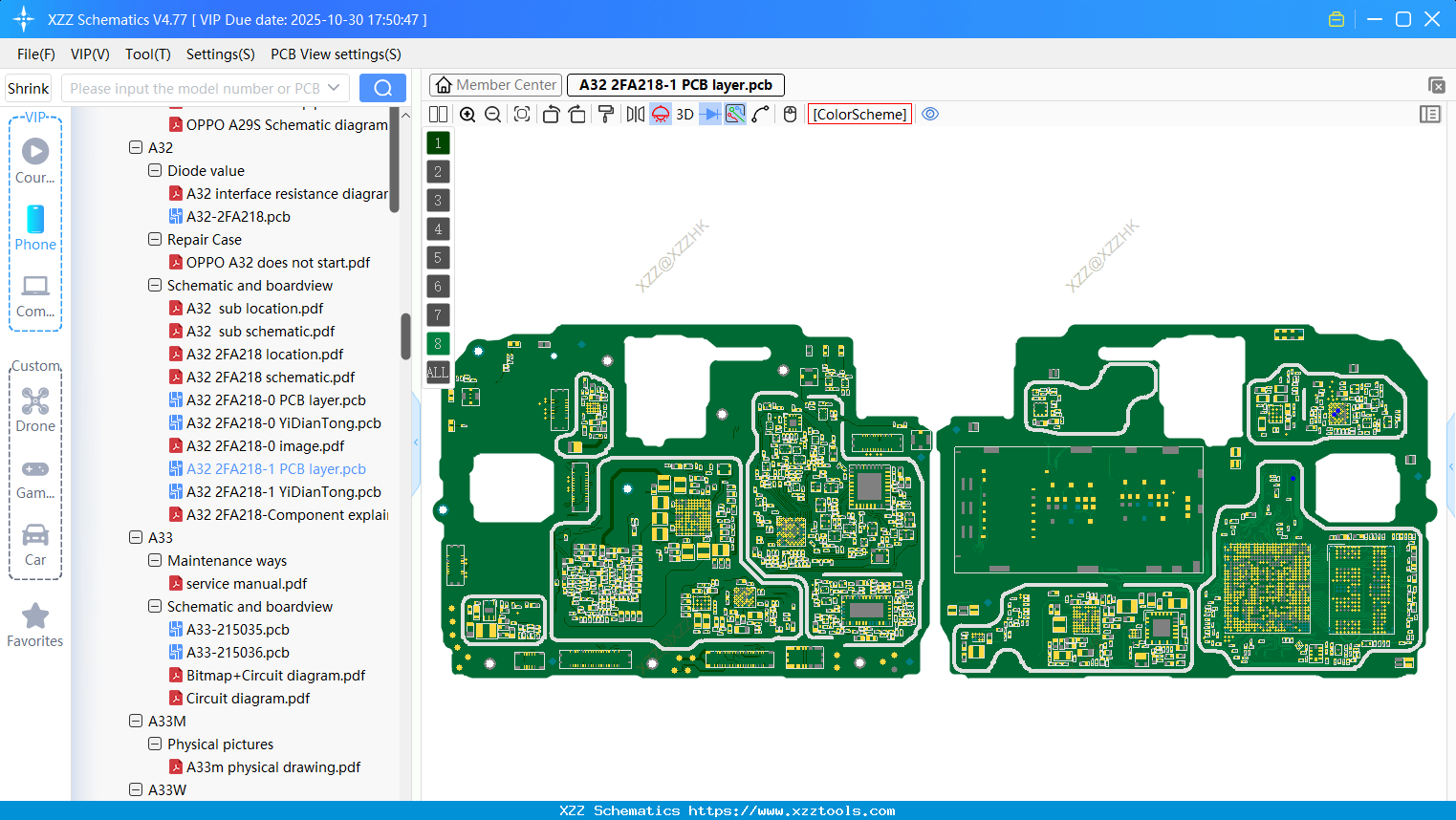Select the paint roller tool

coord(606,115)
